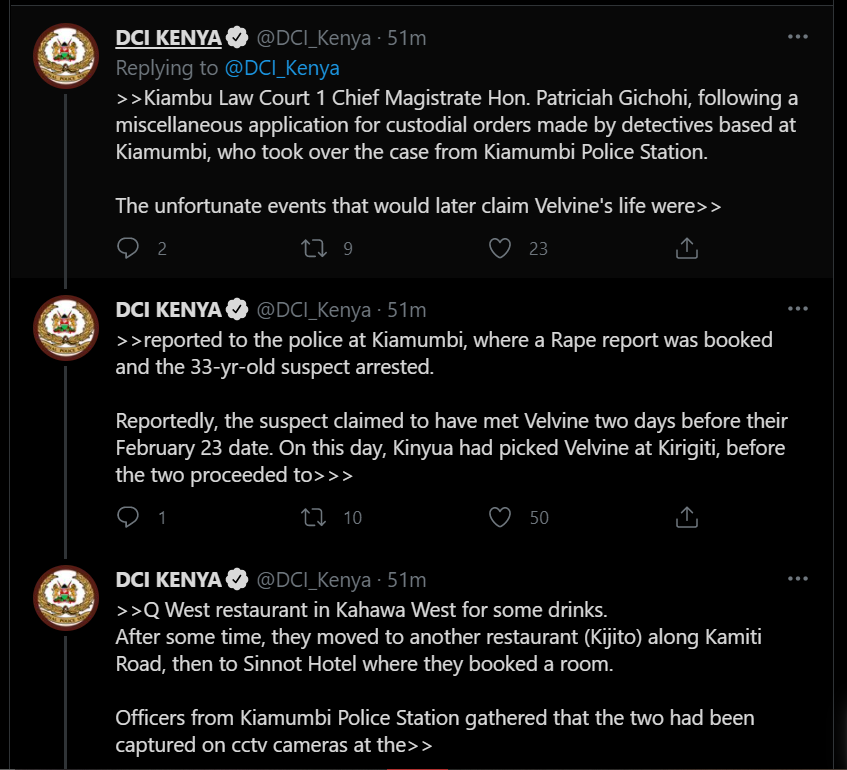Share the Kiambu Law Court tweet
The height and width of the screenshot is (770, 847).
[686, 248]
